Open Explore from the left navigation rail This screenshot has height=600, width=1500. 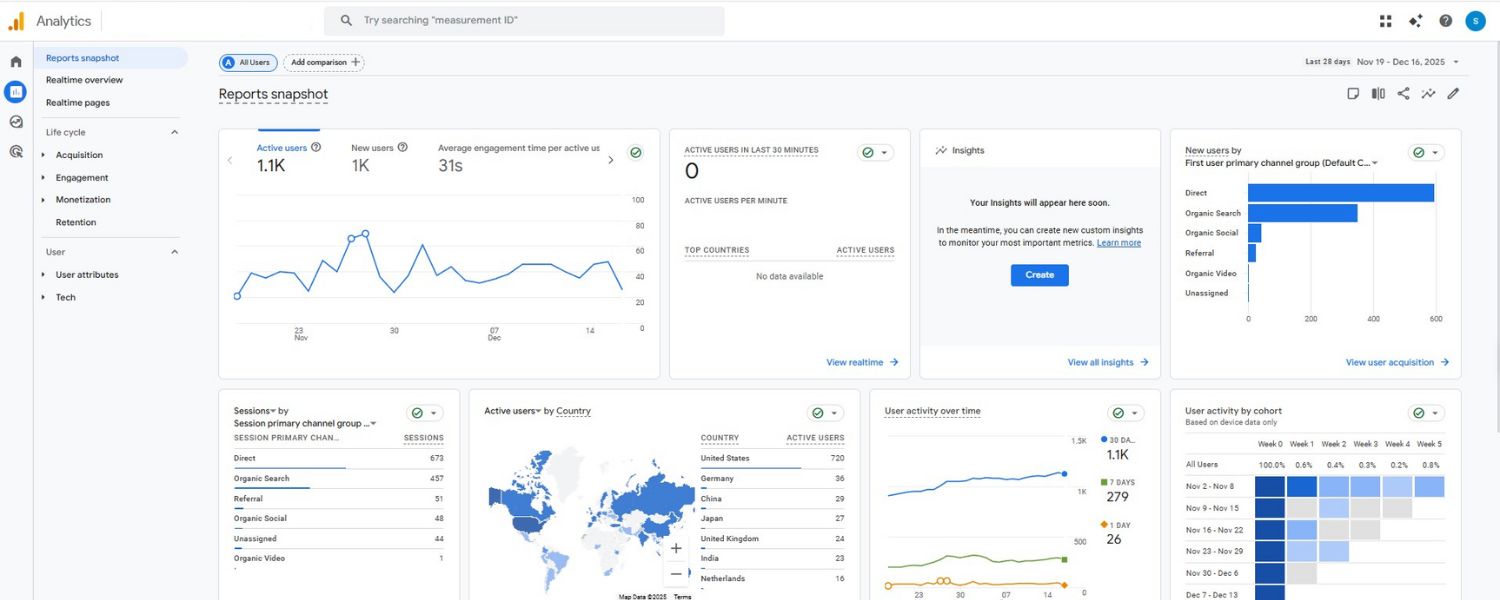click(14, 121)
